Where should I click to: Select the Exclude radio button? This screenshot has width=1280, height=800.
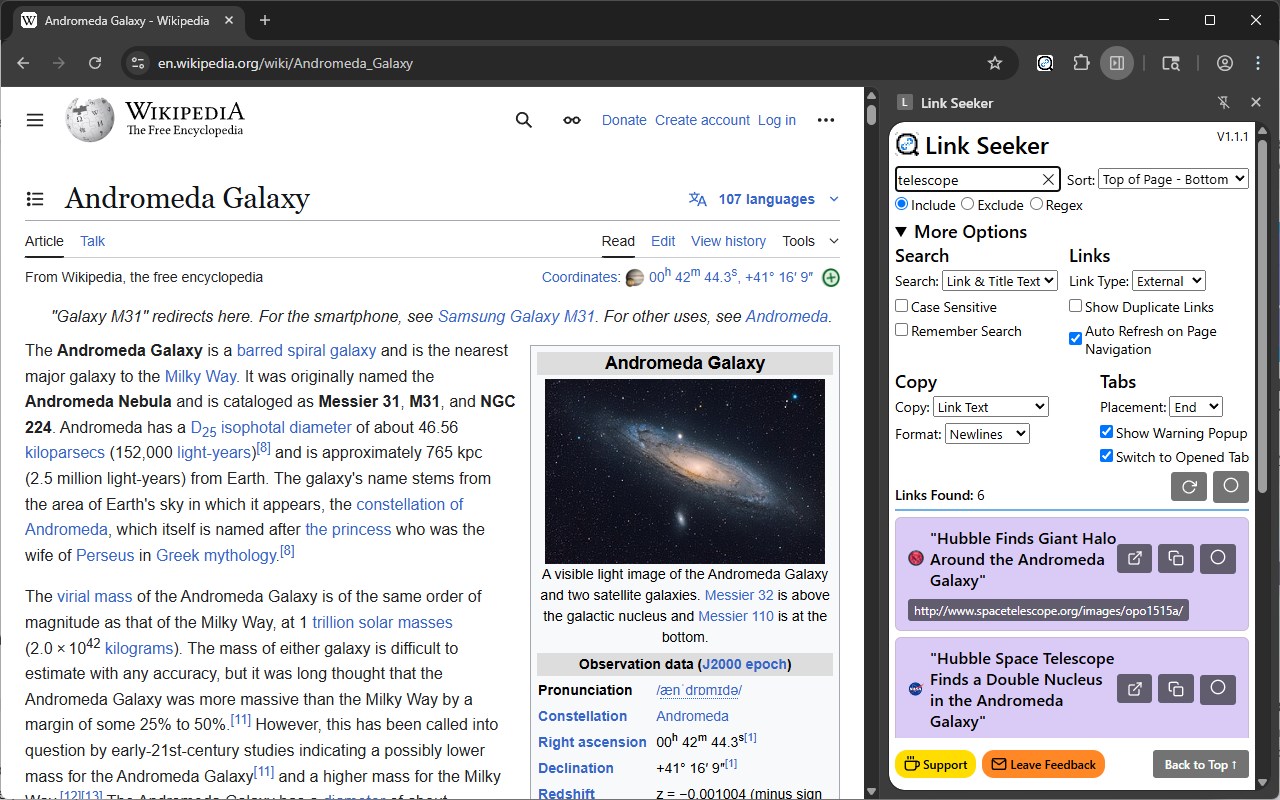pos(967,204)
